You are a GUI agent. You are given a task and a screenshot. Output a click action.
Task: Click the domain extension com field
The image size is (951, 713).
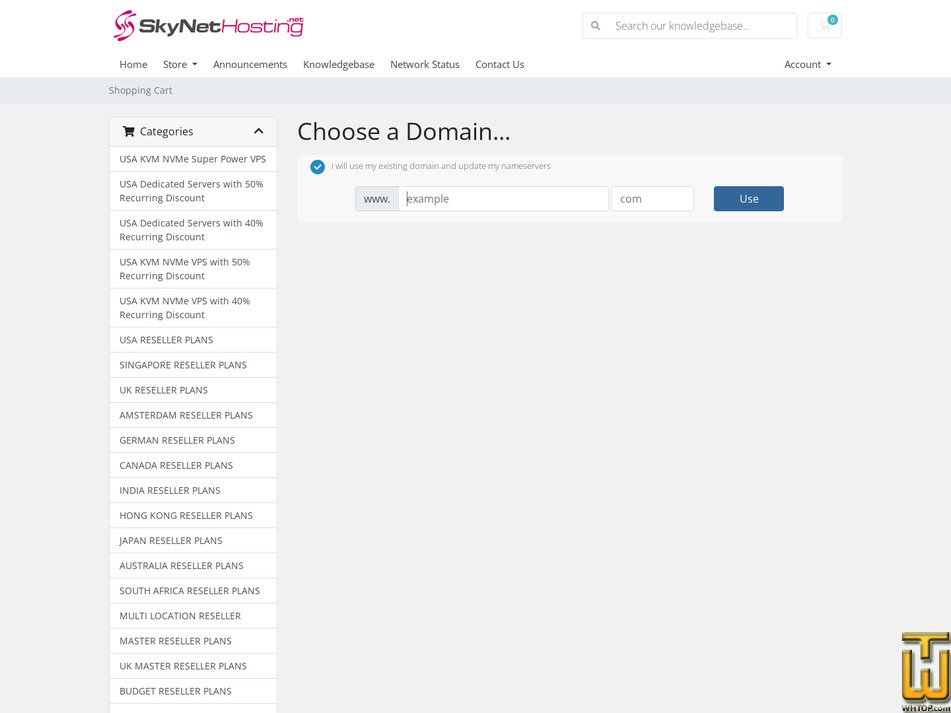click(x=652, y=199)
